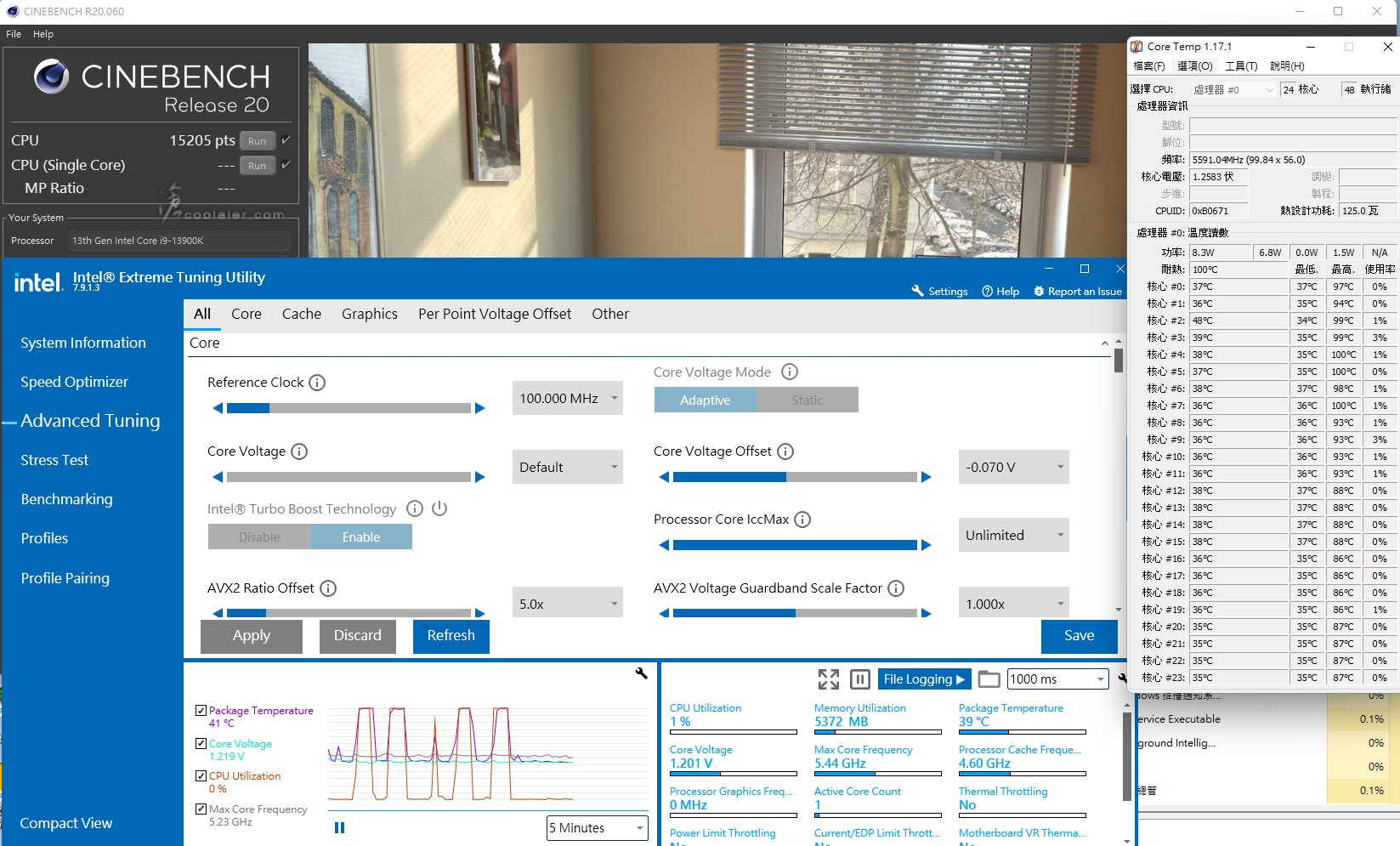Open graph panel wrench settings
The image size is (1400, 846).
click(642, 673)
